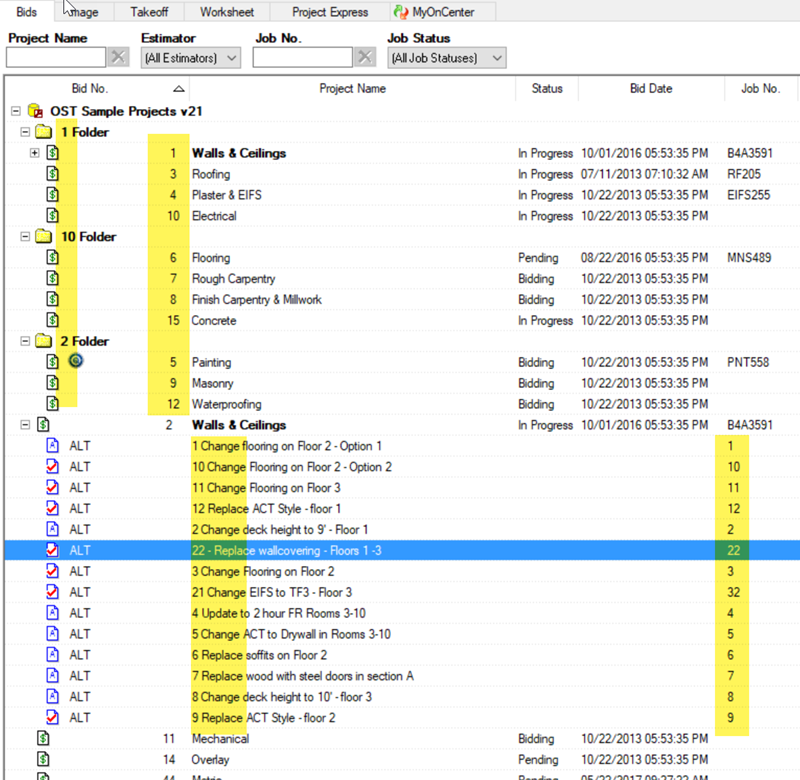Image resolution: width=800 pixels, height=780 pixels.
Task: Click alternate icon for 7 Replace wood doors
Action: [53, 675]
